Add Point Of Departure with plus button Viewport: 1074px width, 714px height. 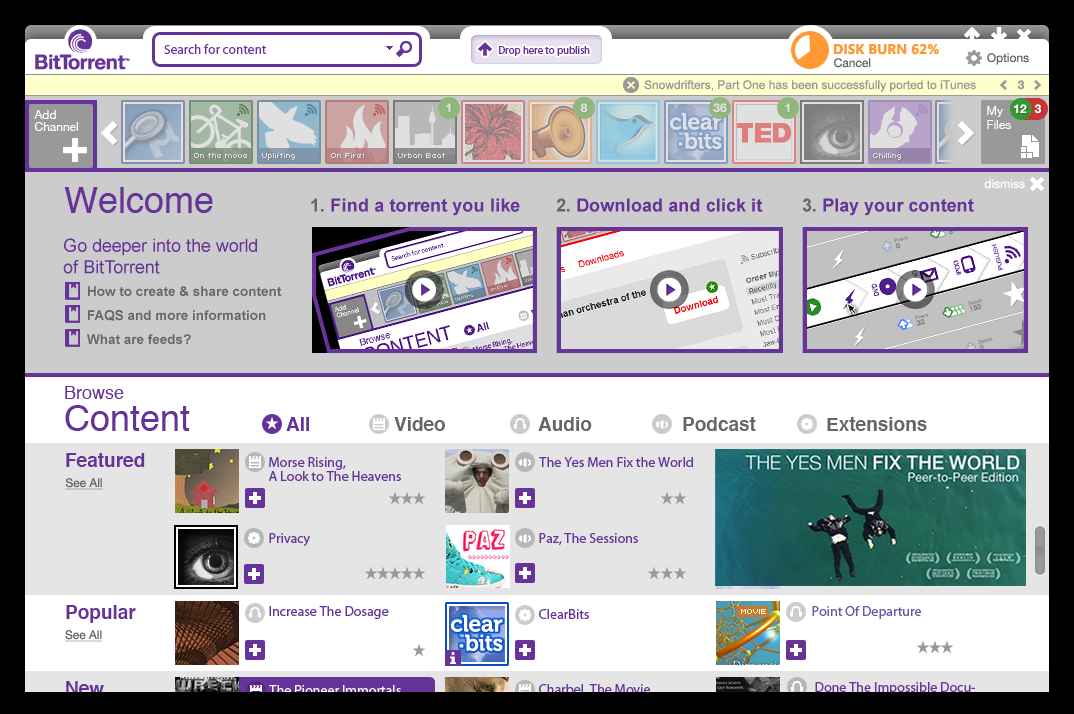pyautogui.click(x=796, y=650)
